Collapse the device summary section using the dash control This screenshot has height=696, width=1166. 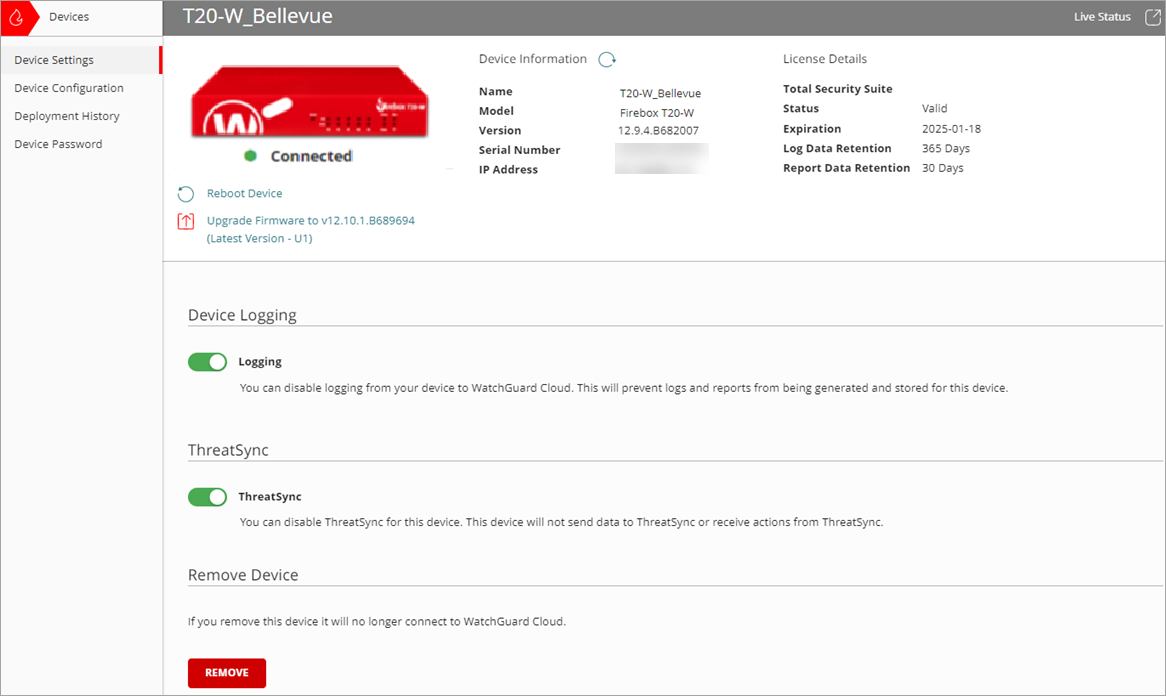click(x=449, y=169)
